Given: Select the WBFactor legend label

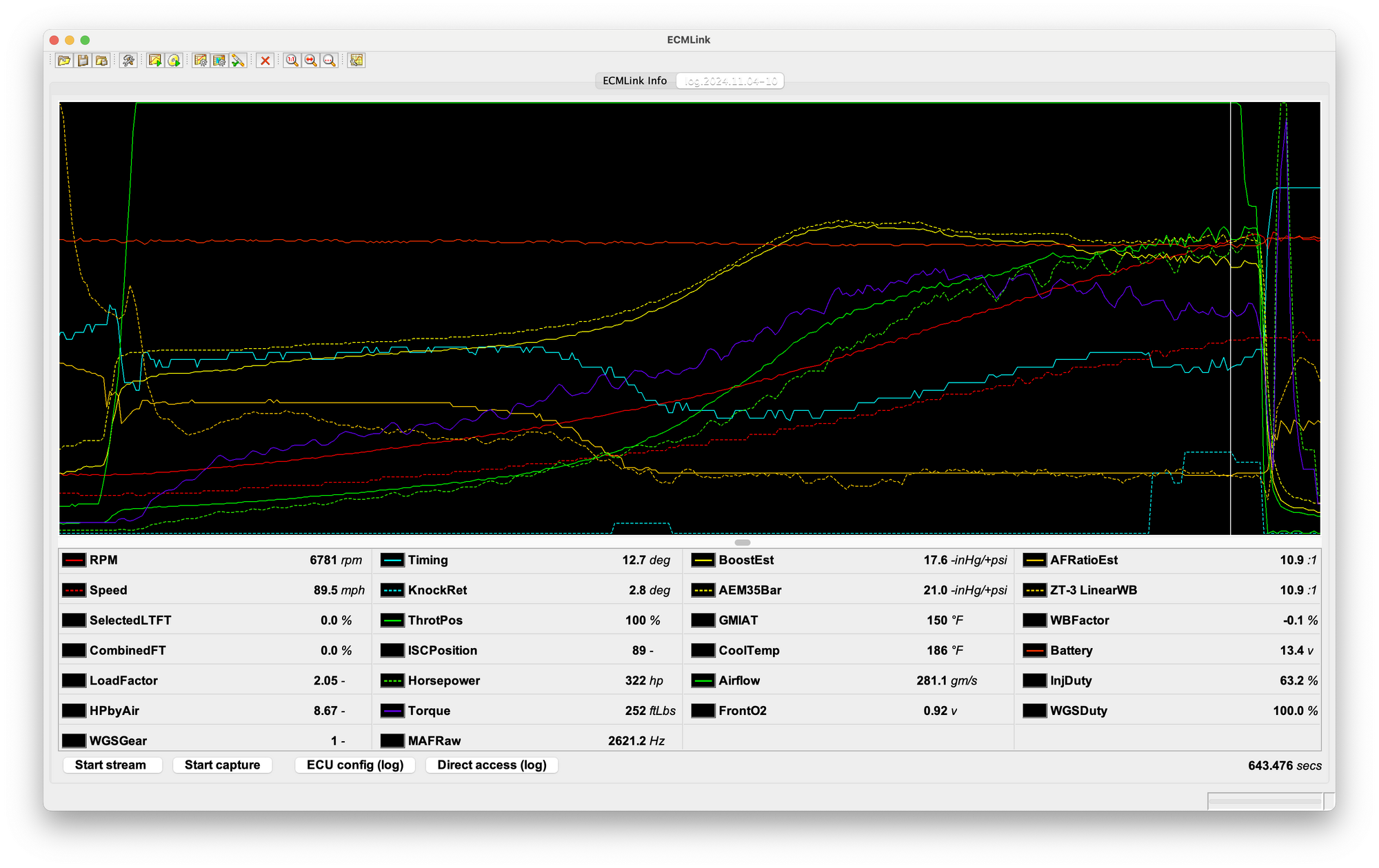Looking at the screenshot, I should (x=1079, y=620).
